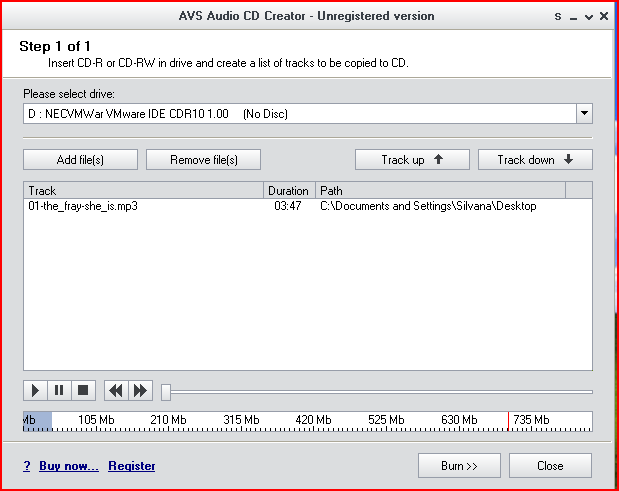Image resolution: width=619 pixels, height=491 pixels.
Task: Minimize the AVS Audio CD Creator window
Action: 574,17
